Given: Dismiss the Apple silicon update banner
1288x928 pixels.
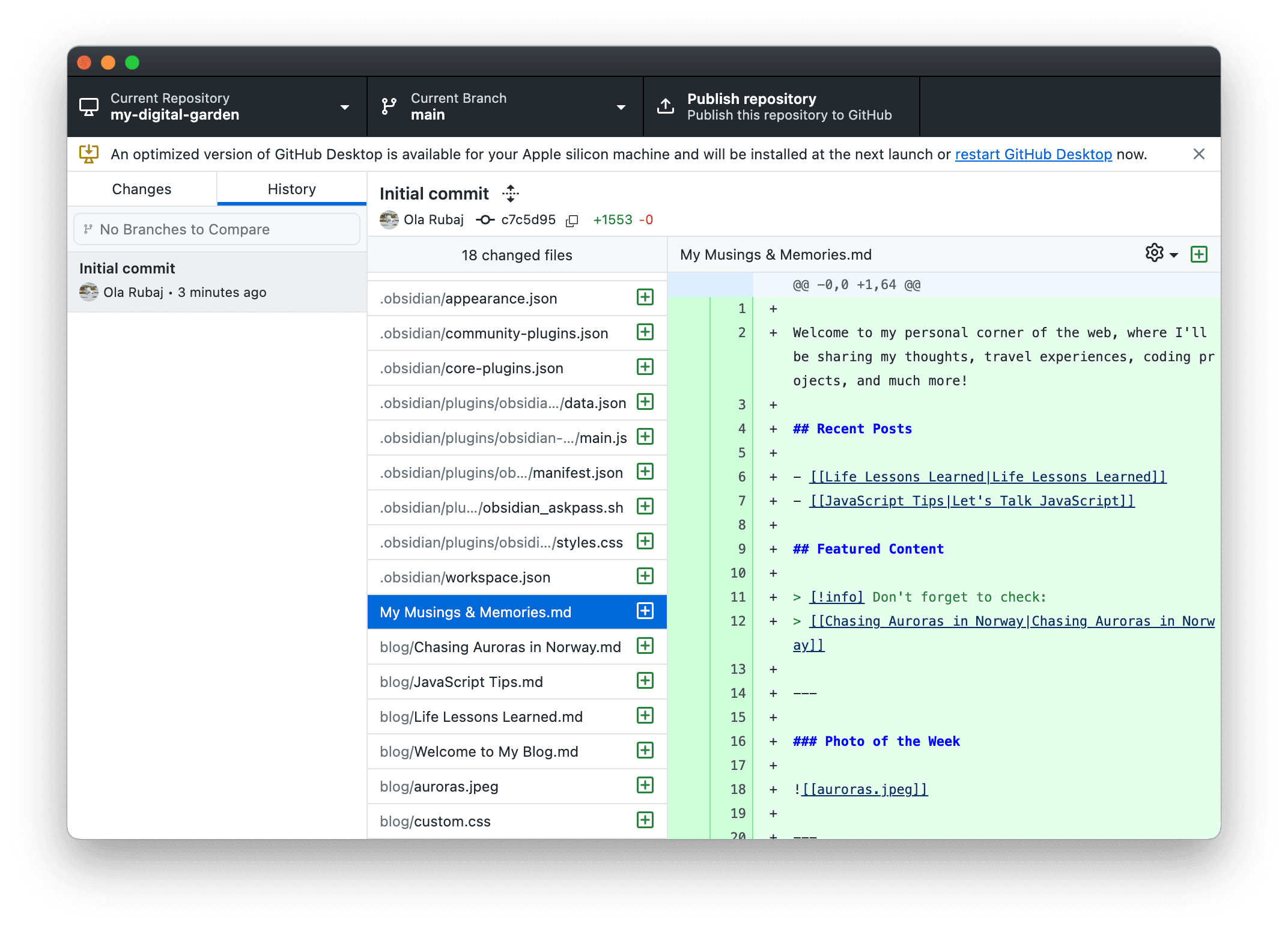Looking at the screenshot, I should tap(1199, 154).
